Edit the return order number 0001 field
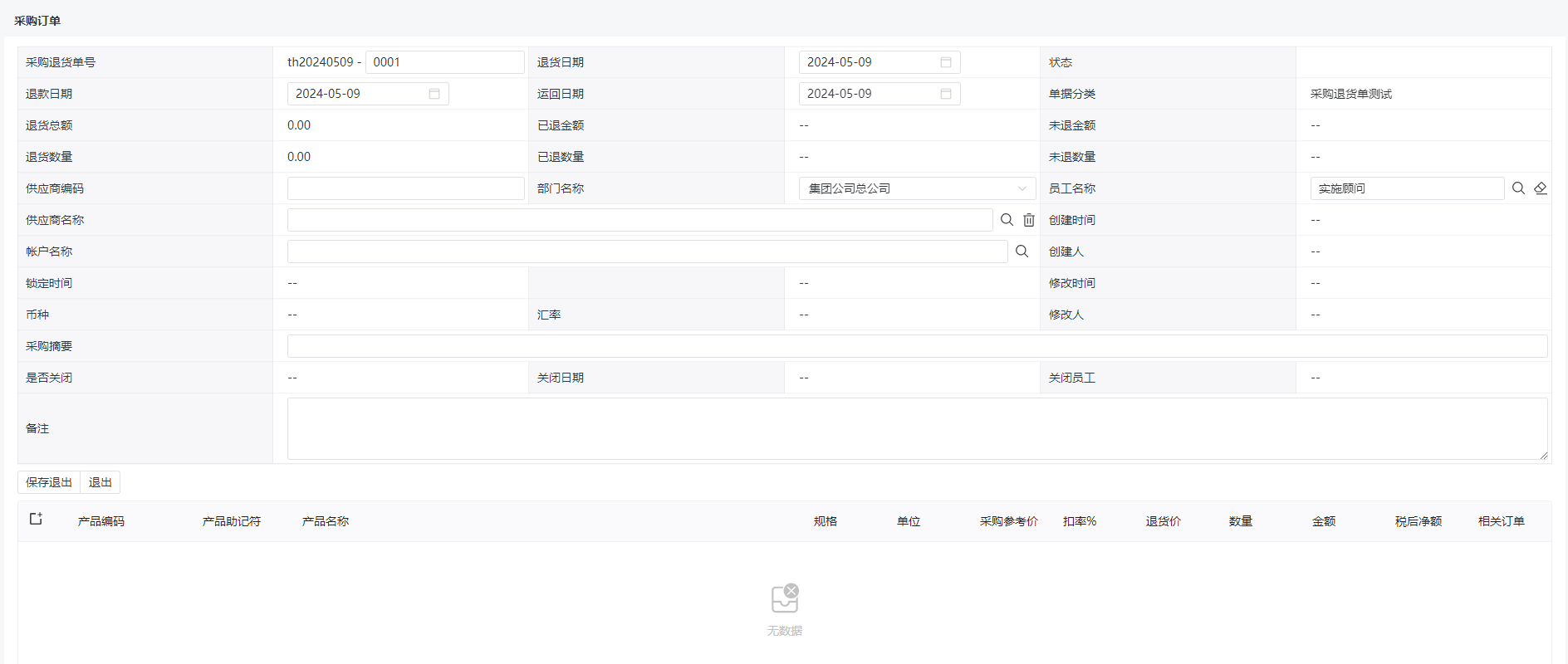The image size is (1568, 664). [x=444, y=62]
